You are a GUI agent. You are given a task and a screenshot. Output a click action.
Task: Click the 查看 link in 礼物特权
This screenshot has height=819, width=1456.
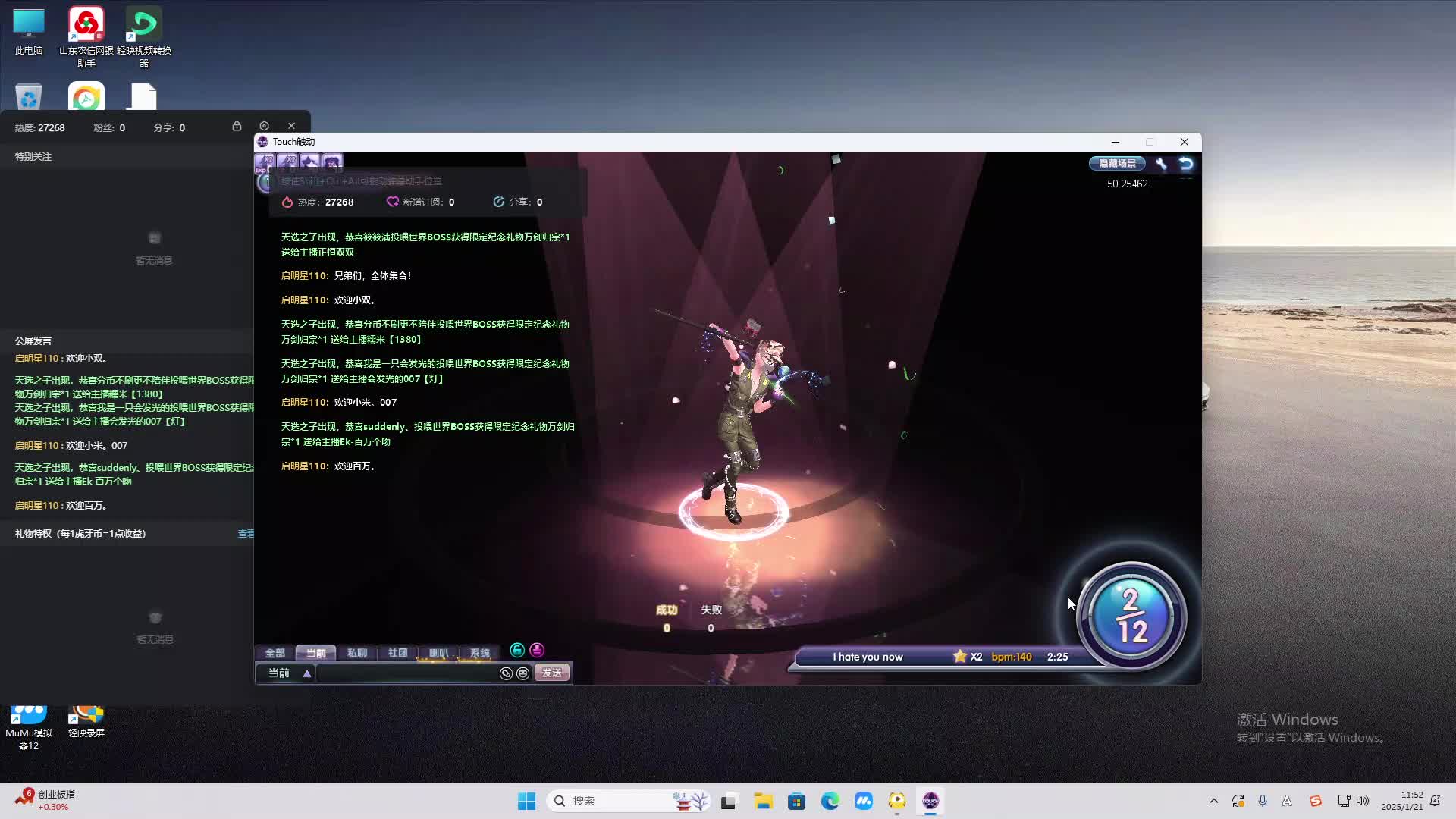tap(246, 534)
